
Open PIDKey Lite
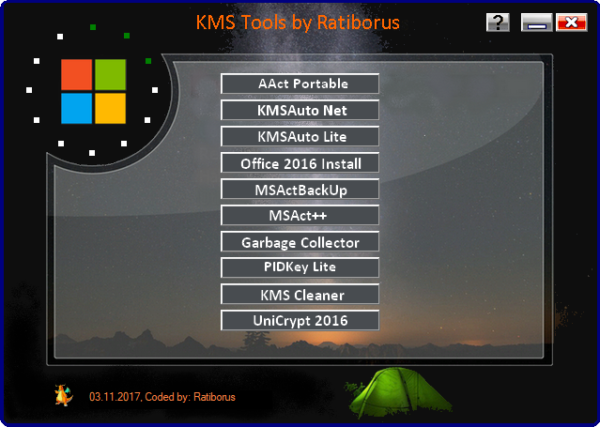[300, 267]
